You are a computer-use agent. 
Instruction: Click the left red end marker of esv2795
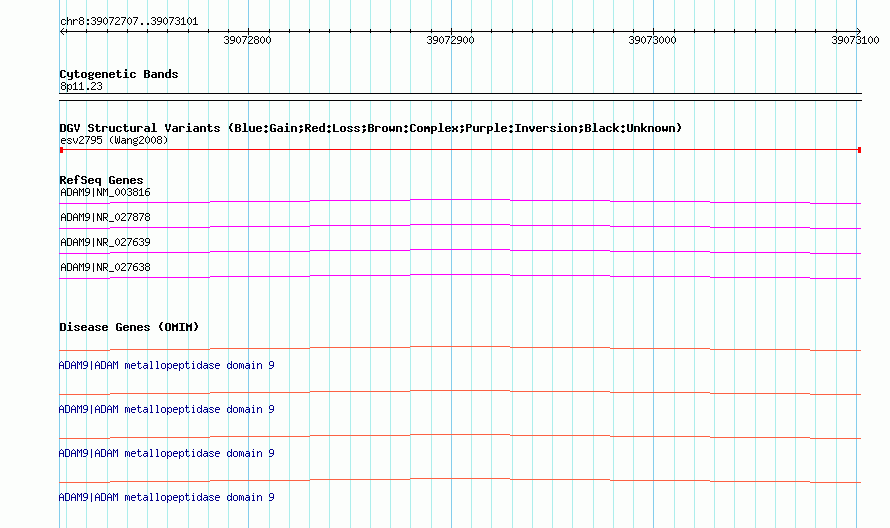coord(61,150)
